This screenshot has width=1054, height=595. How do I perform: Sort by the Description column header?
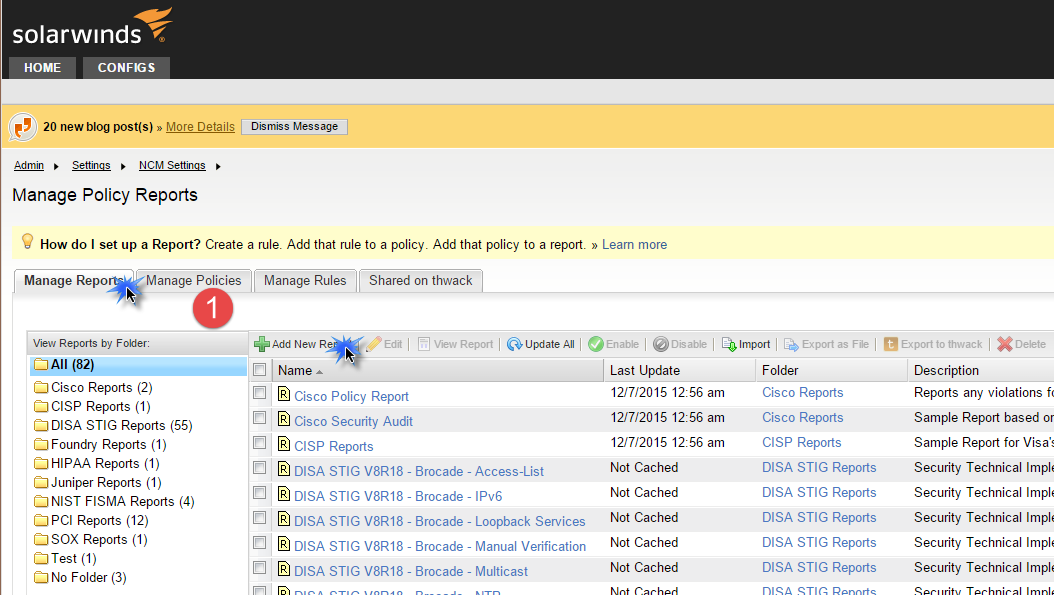(x=981, y=370)
